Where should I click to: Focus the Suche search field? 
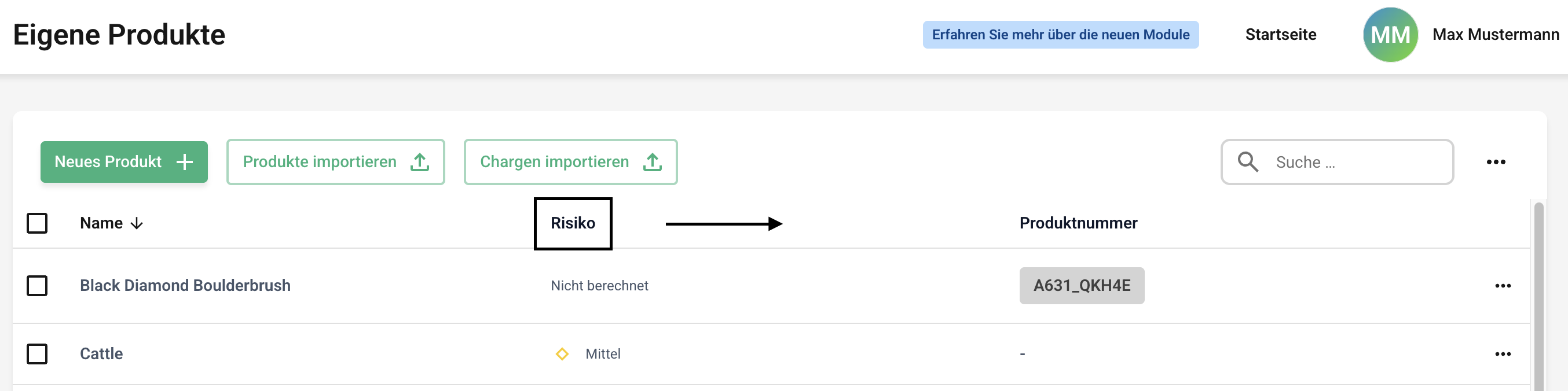[1357, 163]
